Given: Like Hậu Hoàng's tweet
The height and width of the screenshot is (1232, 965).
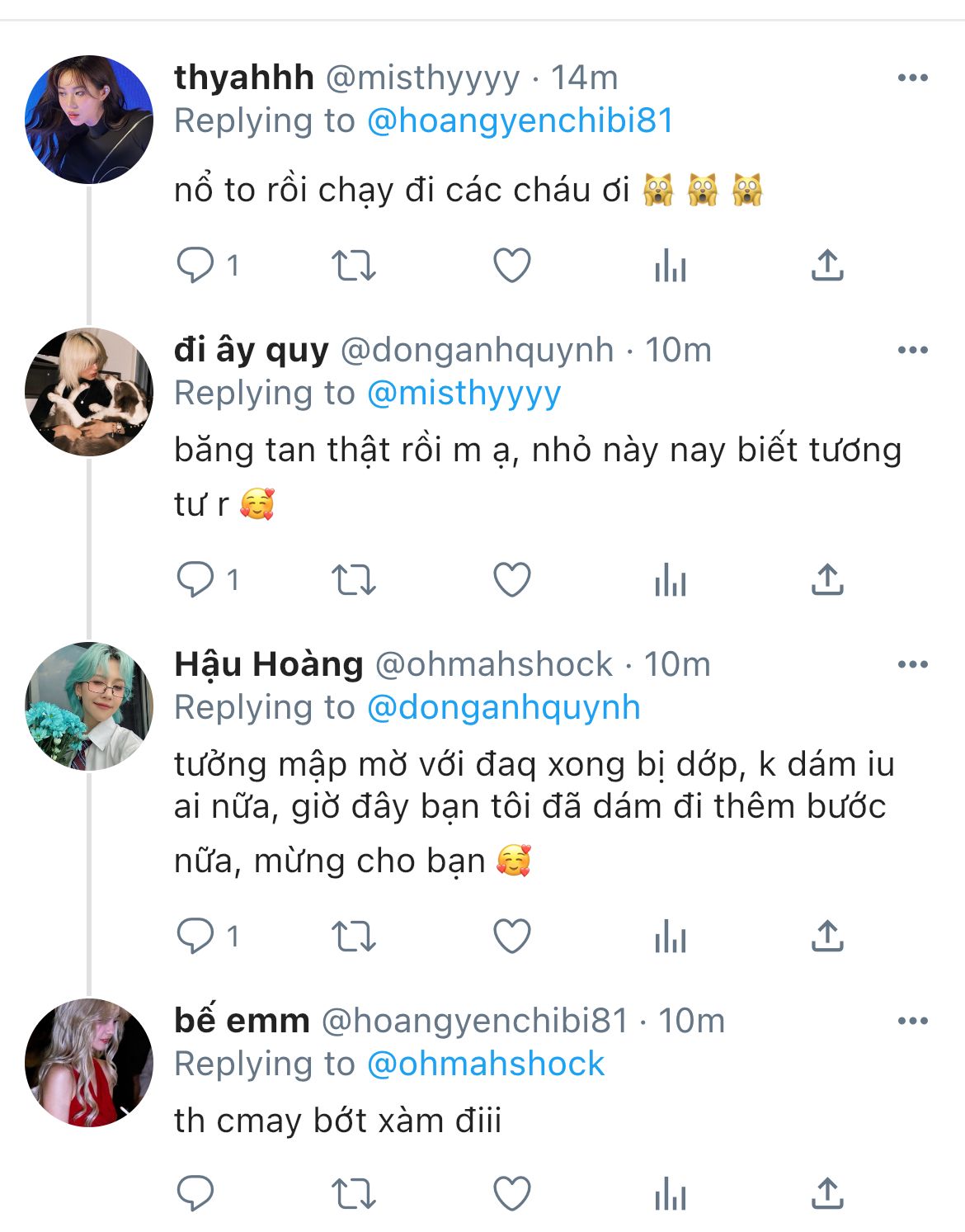Looking at the screenshot, I should point(511,937).
